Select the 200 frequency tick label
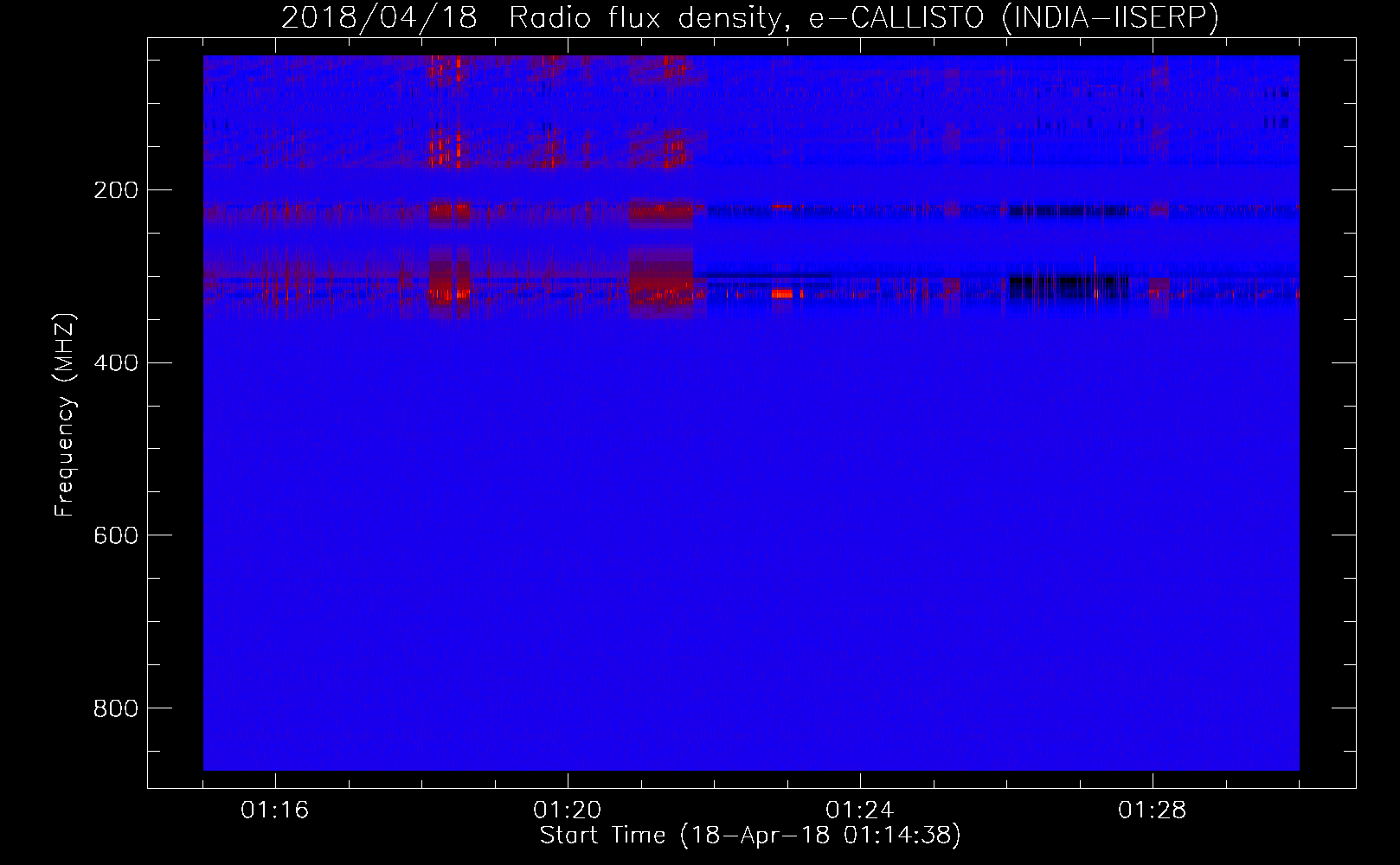Image resolution: width=1400 pixels, height=865 pixels. (116, 190)
